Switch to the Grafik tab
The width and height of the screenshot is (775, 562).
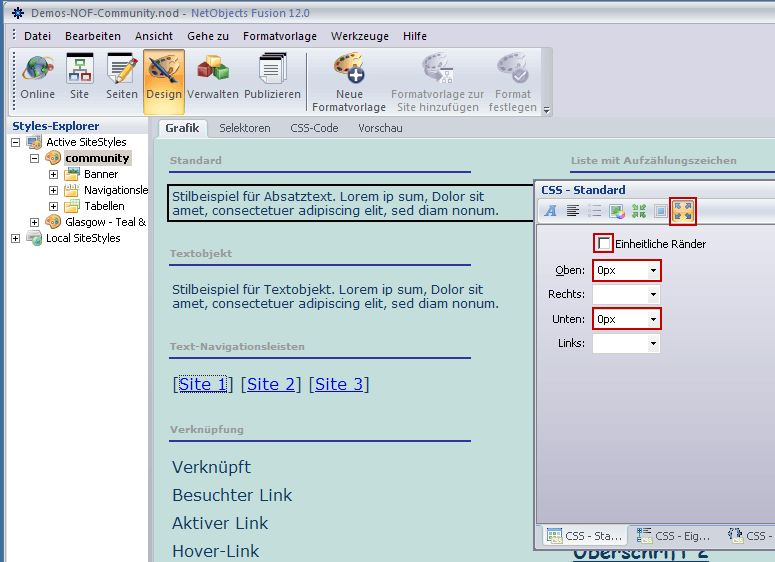click(182, 128)
